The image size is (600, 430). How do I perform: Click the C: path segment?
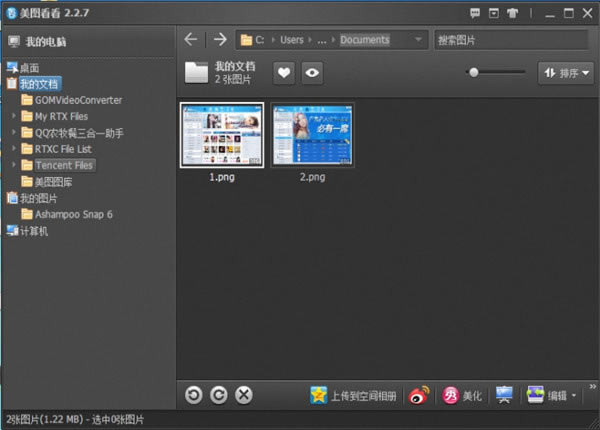pos(260,40)
